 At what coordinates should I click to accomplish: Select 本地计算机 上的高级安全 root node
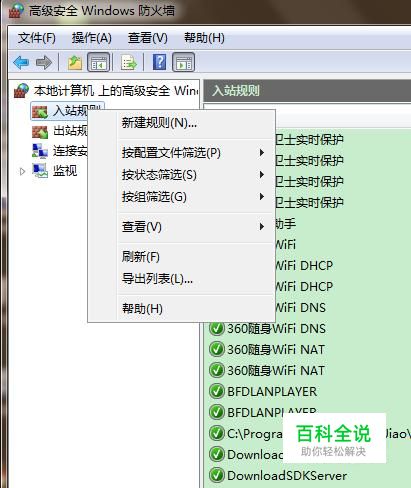115,91
